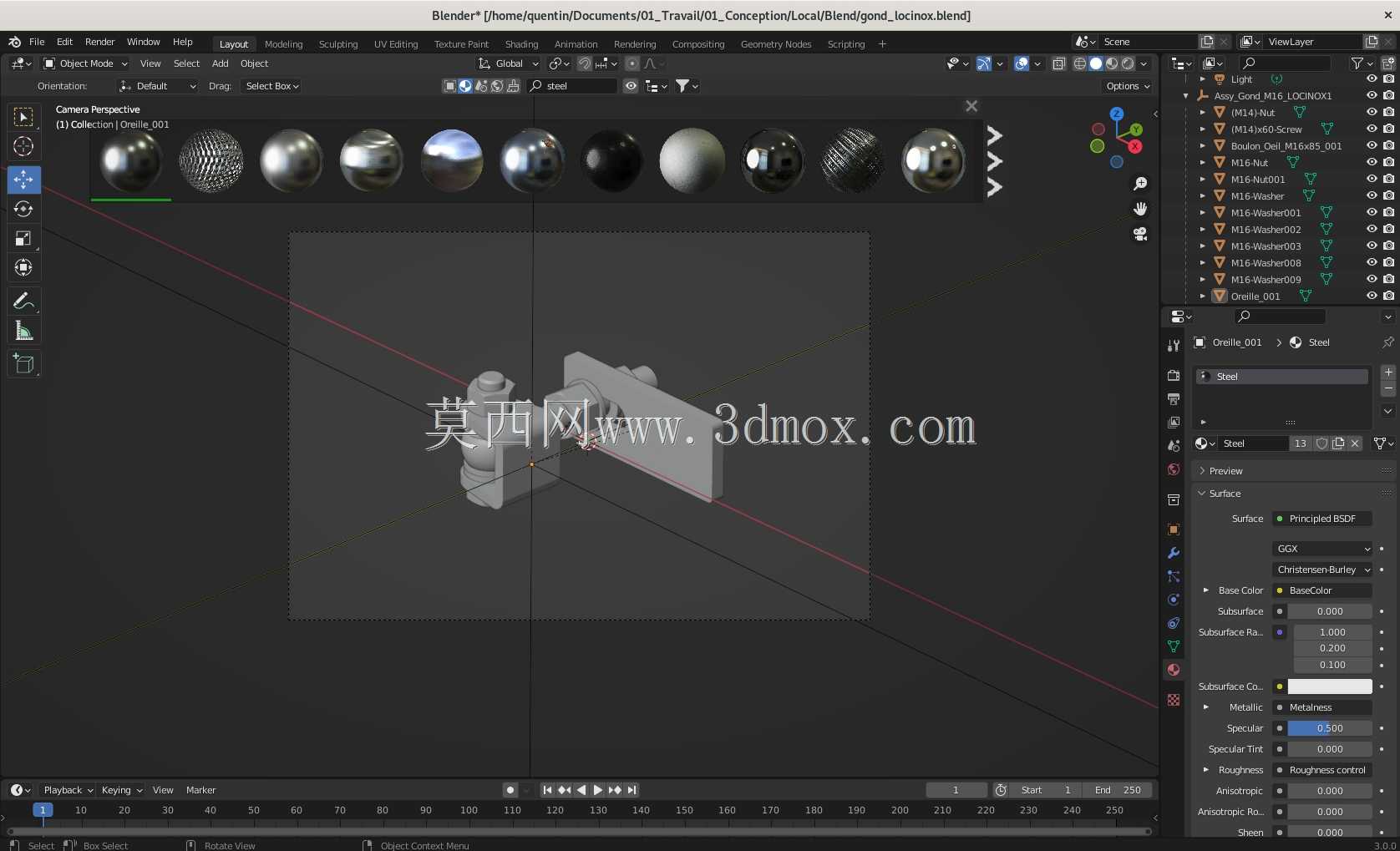Open Orientation Default dropdown
The width and height of the screenshot is (1400, 851).
click(158, 86)
